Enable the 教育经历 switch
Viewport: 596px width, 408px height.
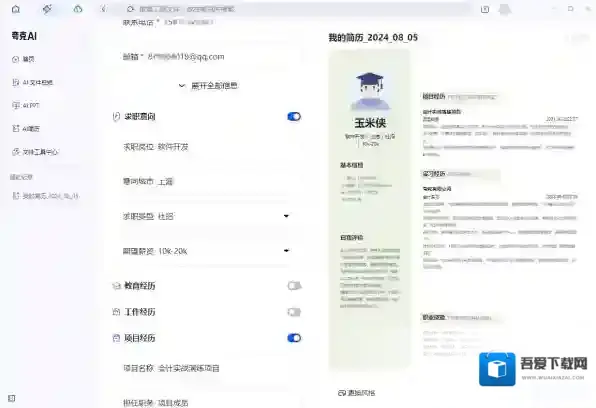point(294,286)
